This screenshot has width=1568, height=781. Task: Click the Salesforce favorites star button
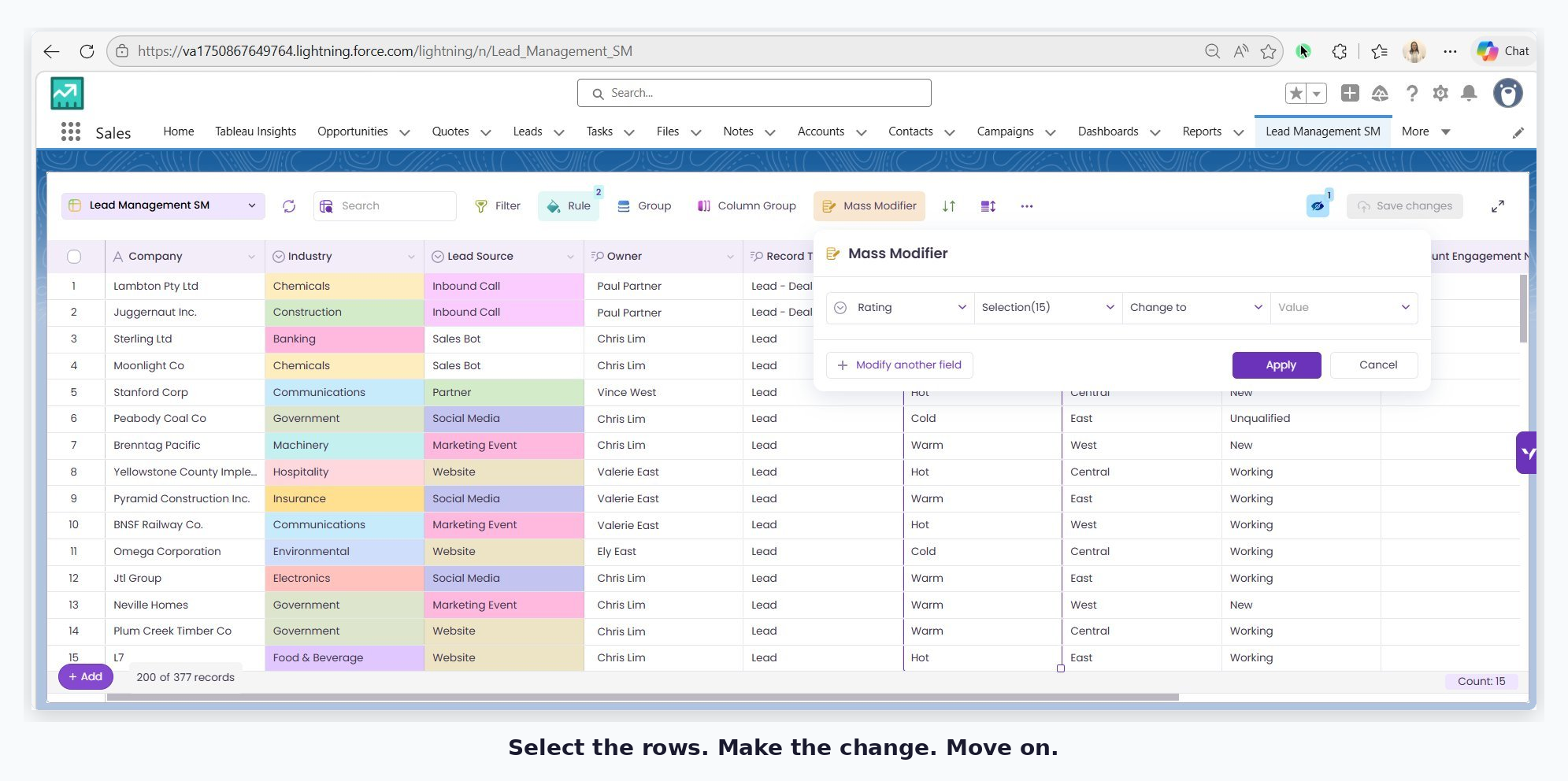point(1296,94)
